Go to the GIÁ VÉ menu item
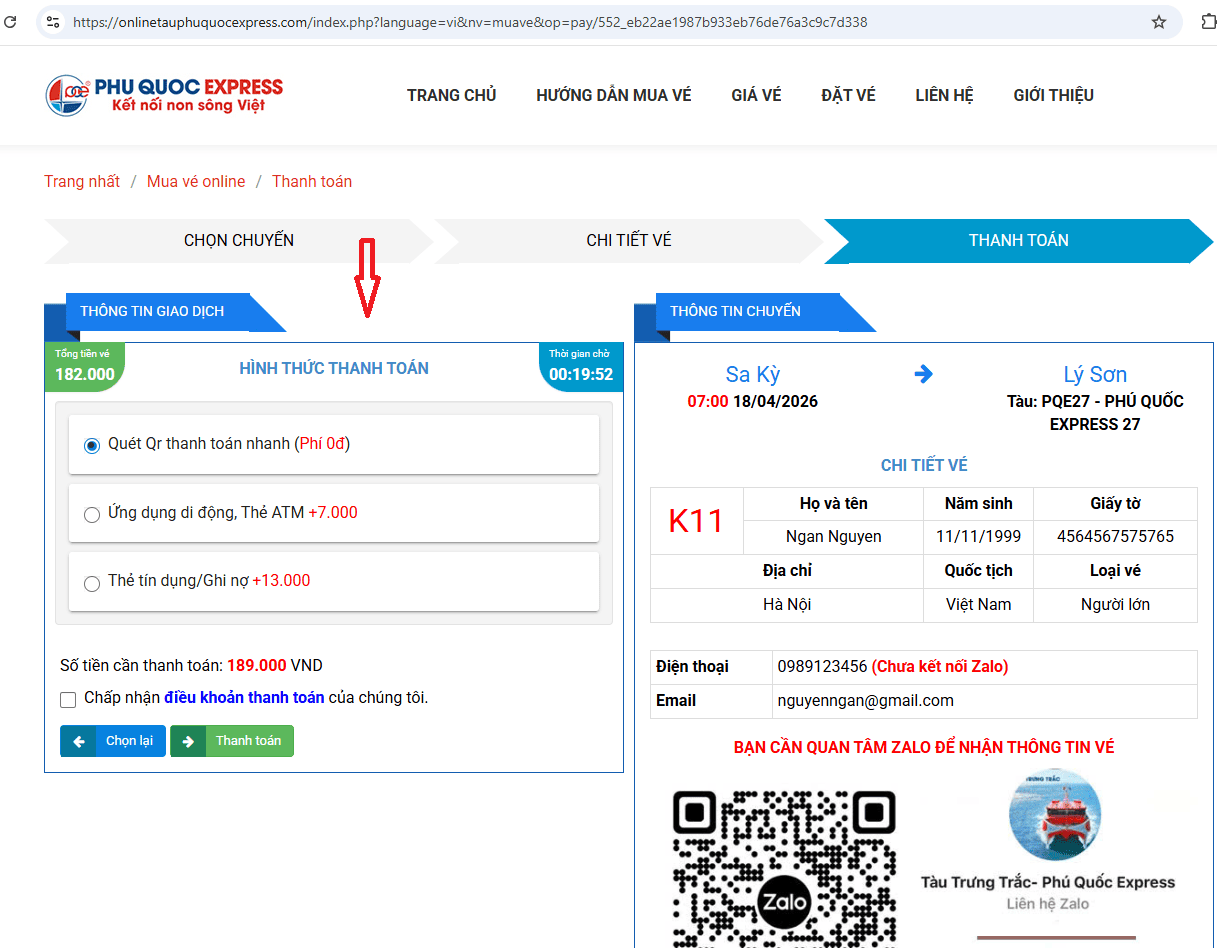This screenshot has width=1217, height=948. (x=756, y=95)
